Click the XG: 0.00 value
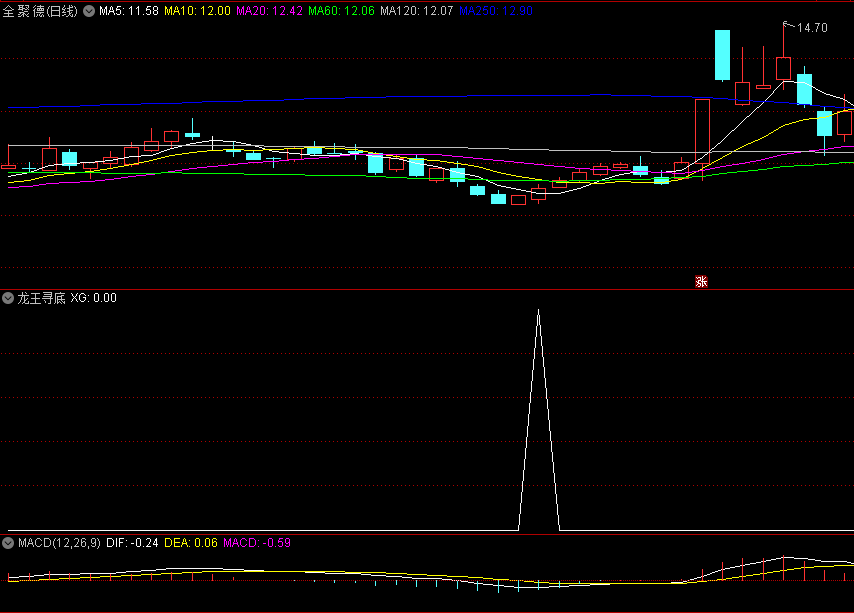Image resolution: width=854 pixels, height=613 pixels. click(x=94, y=298)
